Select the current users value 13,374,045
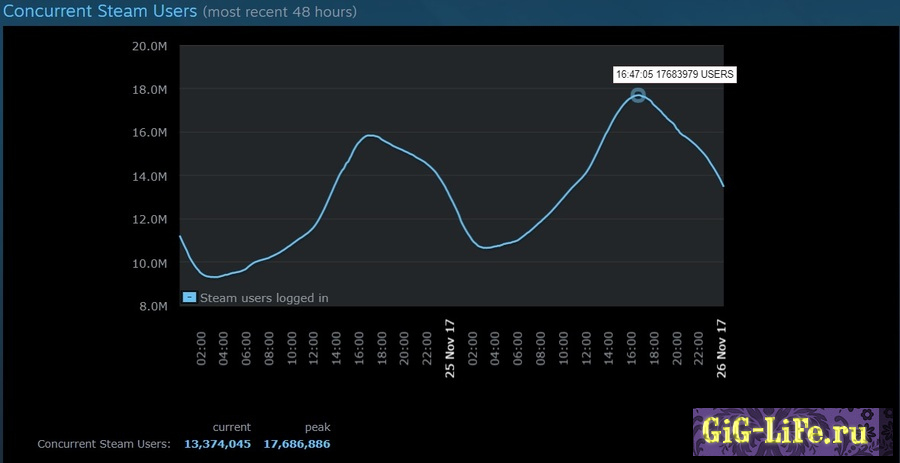The height and width of the screenshot is (463, 900). pos(216,444)
